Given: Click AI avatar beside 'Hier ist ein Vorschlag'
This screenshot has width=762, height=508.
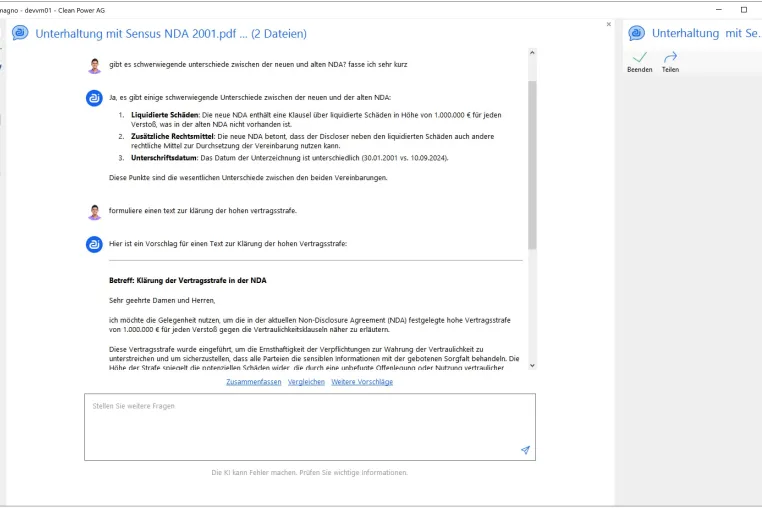Looking at the screenshot, I should click(94, 244).
